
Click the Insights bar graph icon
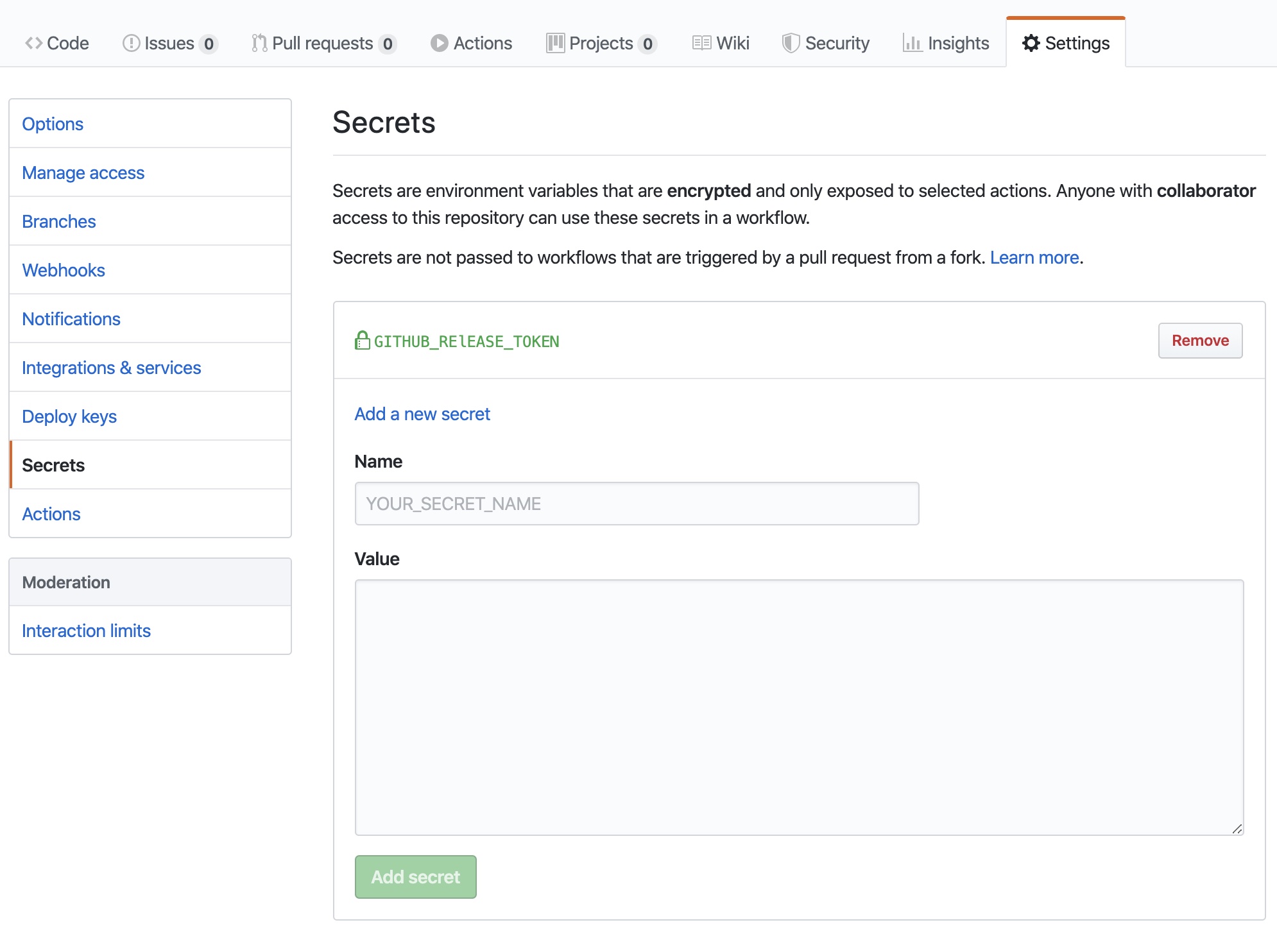pyautogui.click(x=912, y=43)
